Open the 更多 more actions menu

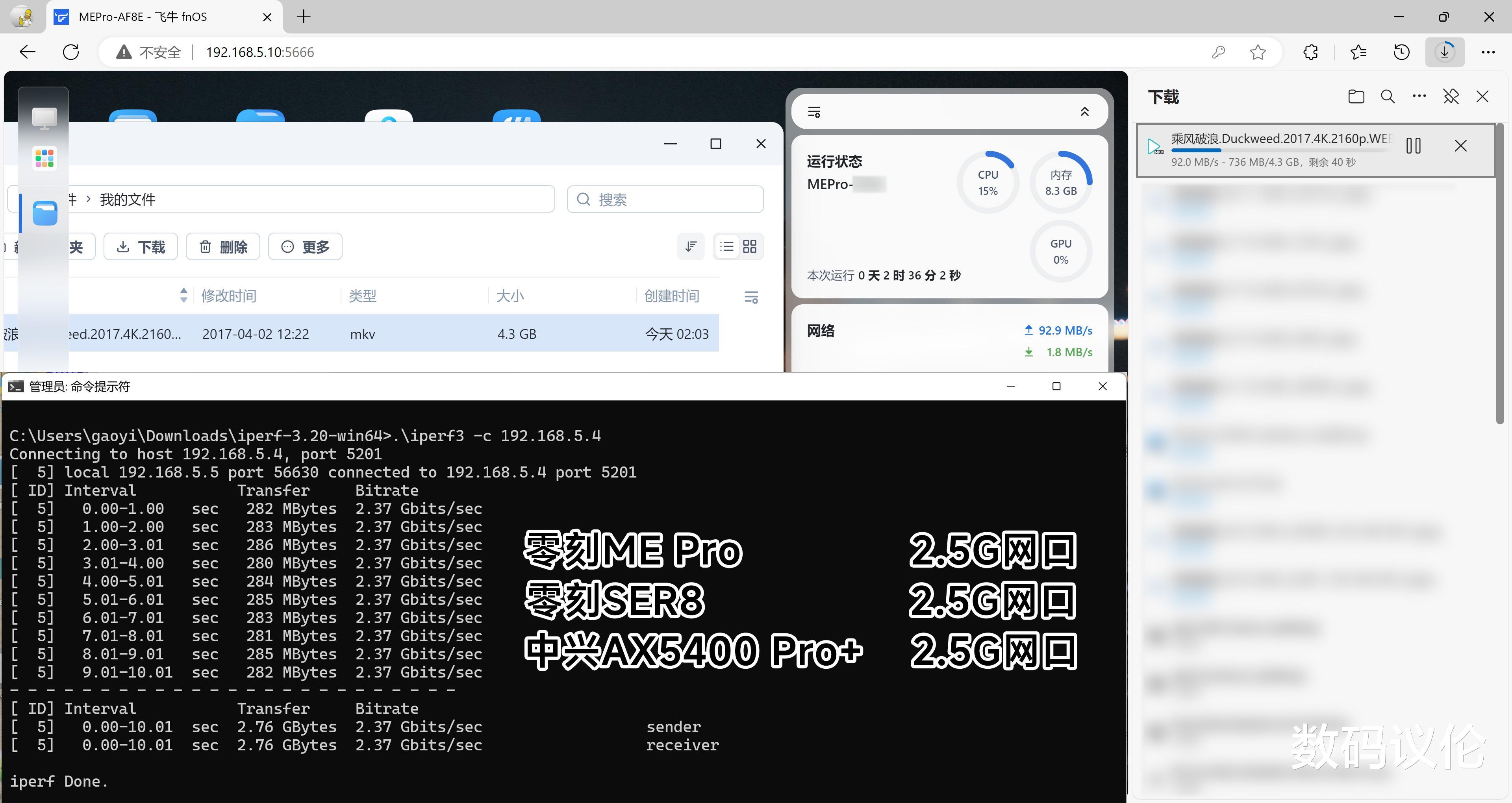[x=305, y=247]
